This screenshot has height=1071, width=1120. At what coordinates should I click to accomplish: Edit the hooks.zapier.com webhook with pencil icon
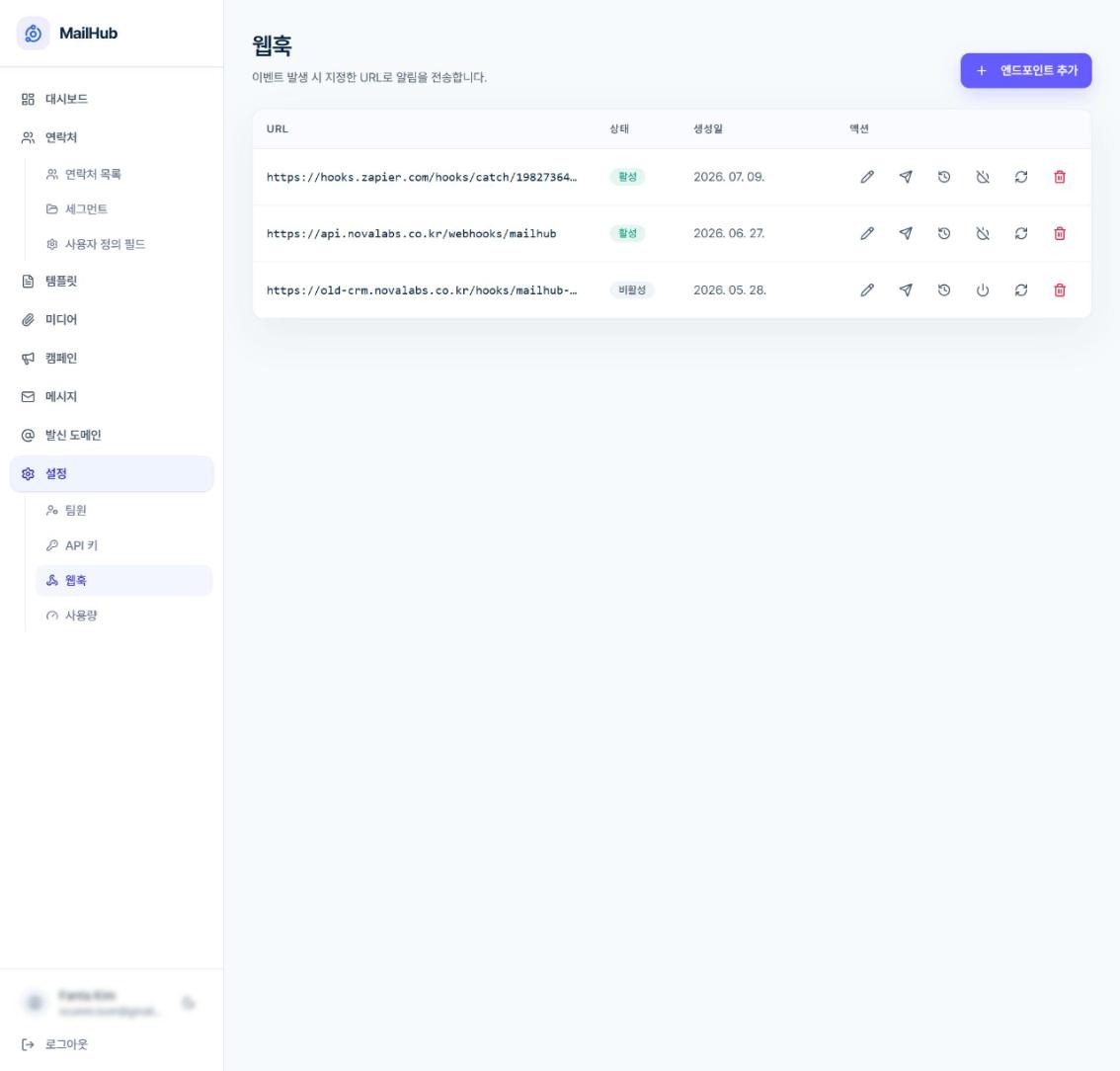click(866, 177)
